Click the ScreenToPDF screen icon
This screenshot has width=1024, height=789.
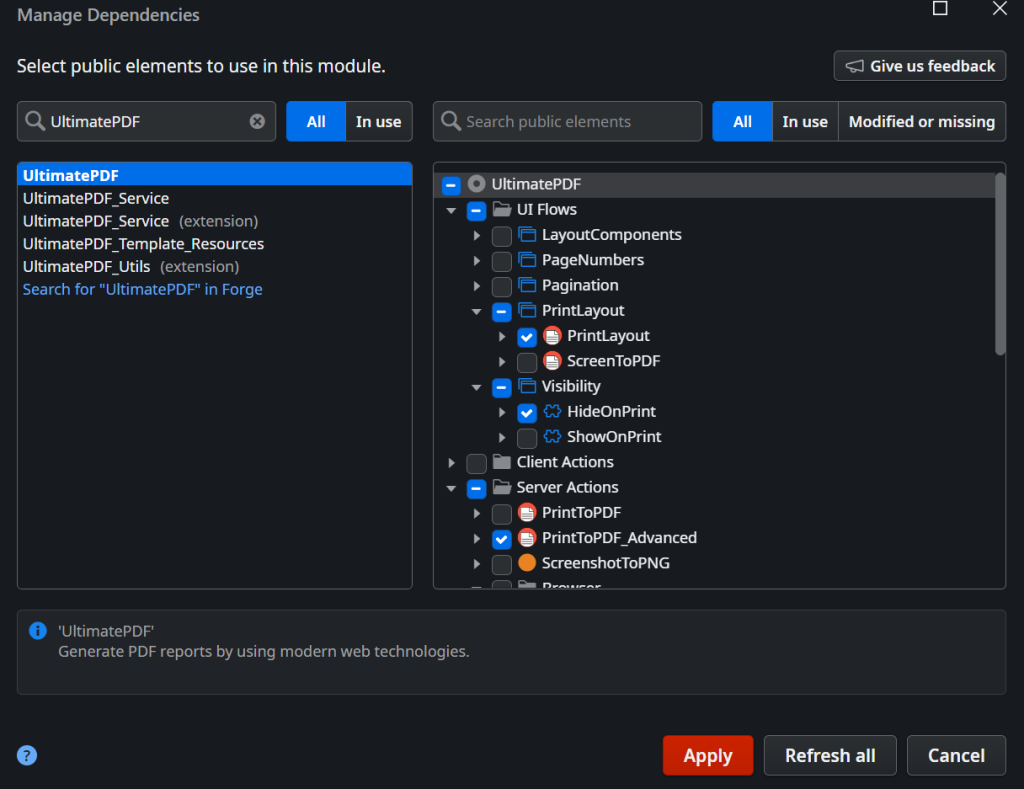click(552, 361)
